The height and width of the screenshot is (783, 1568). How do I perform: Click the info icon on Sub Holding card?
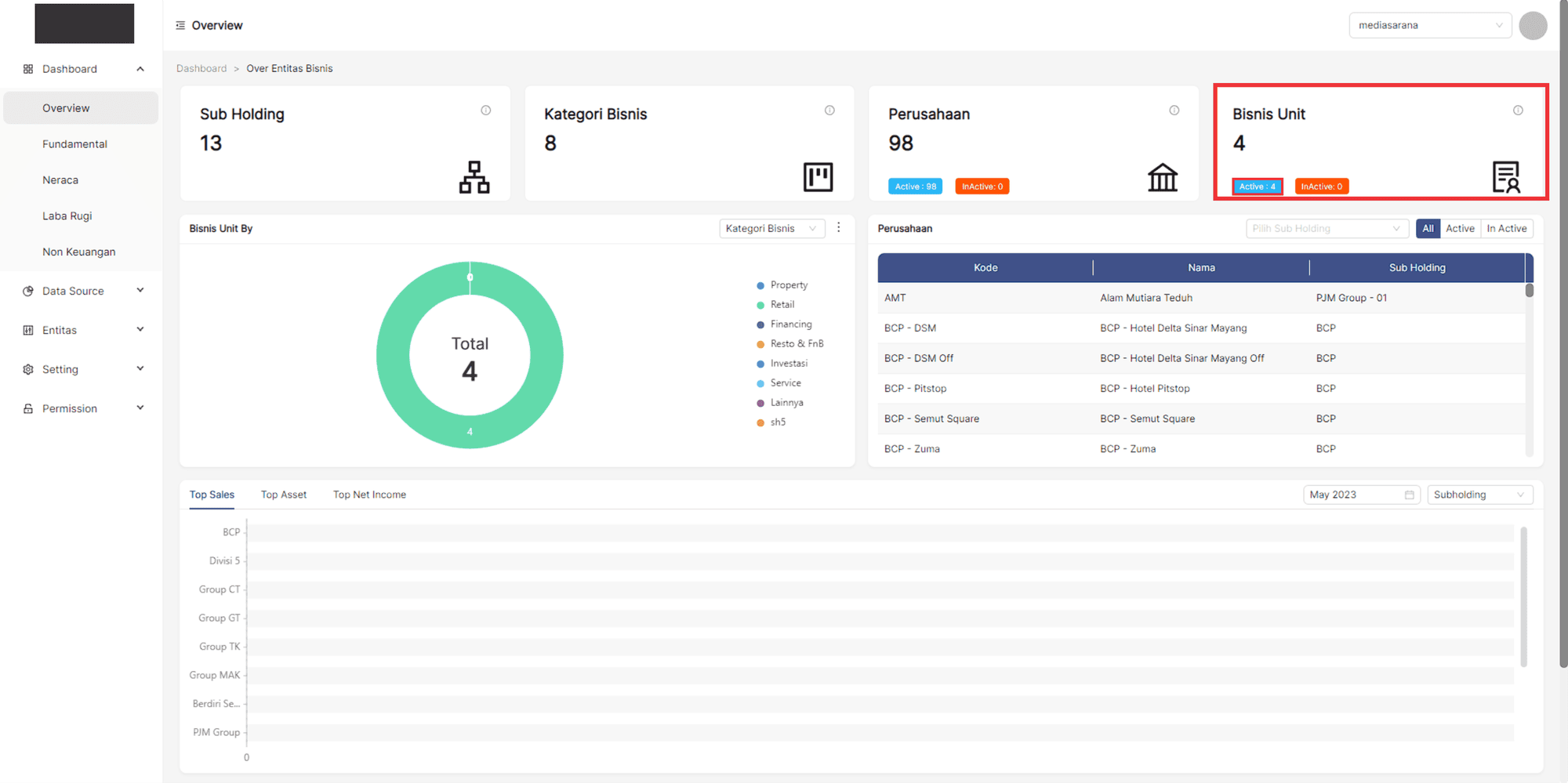486,111
